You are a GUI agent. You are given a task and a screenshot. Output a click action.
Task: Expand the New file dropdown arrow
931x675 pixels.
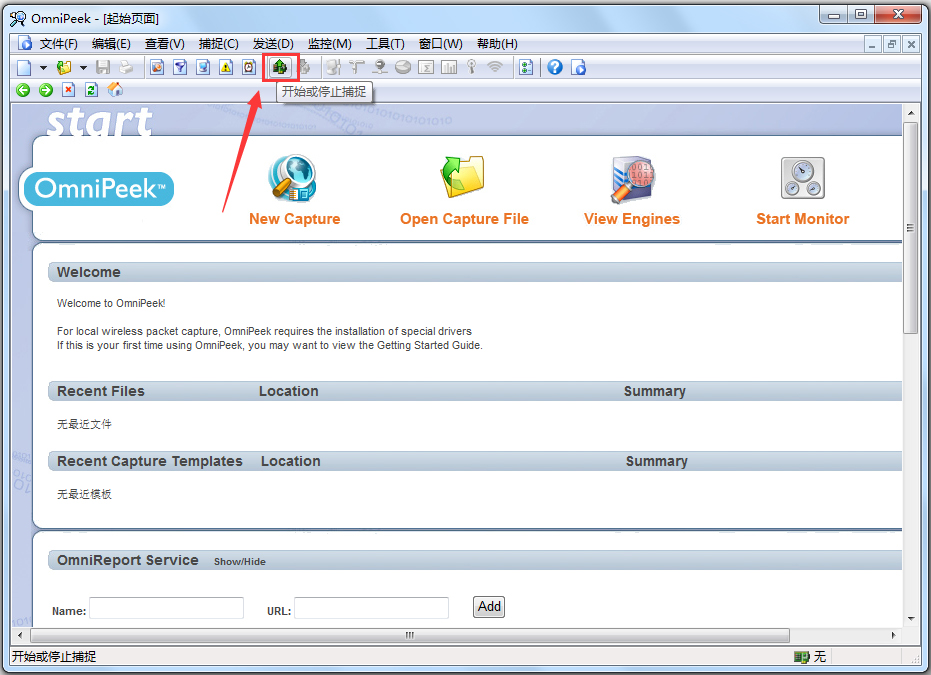43,67
